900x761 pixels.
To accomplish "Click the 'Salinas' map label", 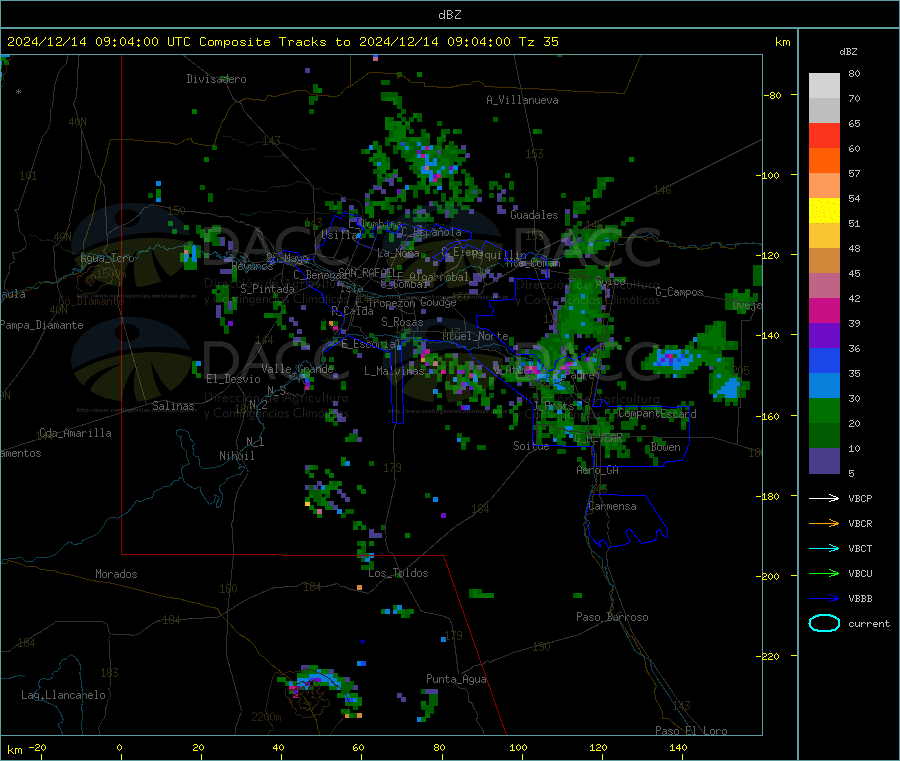I will tap(173, 406).
